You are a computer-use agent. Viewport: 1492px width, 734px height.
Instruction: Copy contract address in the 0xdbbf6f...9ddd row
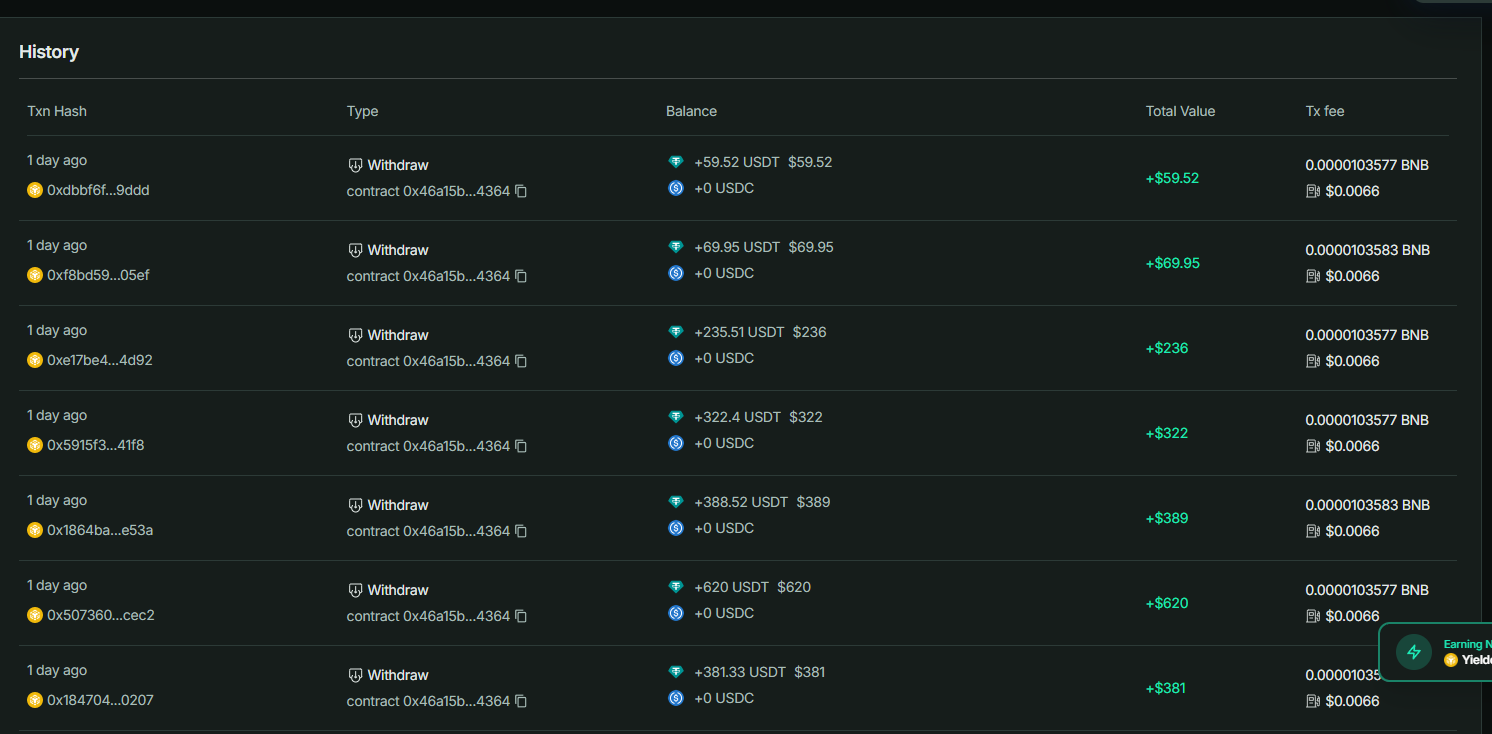(x=521, y=191)
